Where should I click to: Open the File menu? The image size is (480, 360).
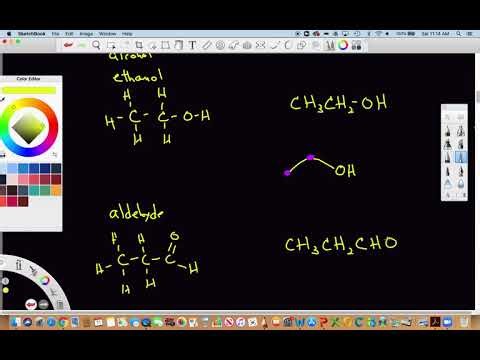pos(55,34)
